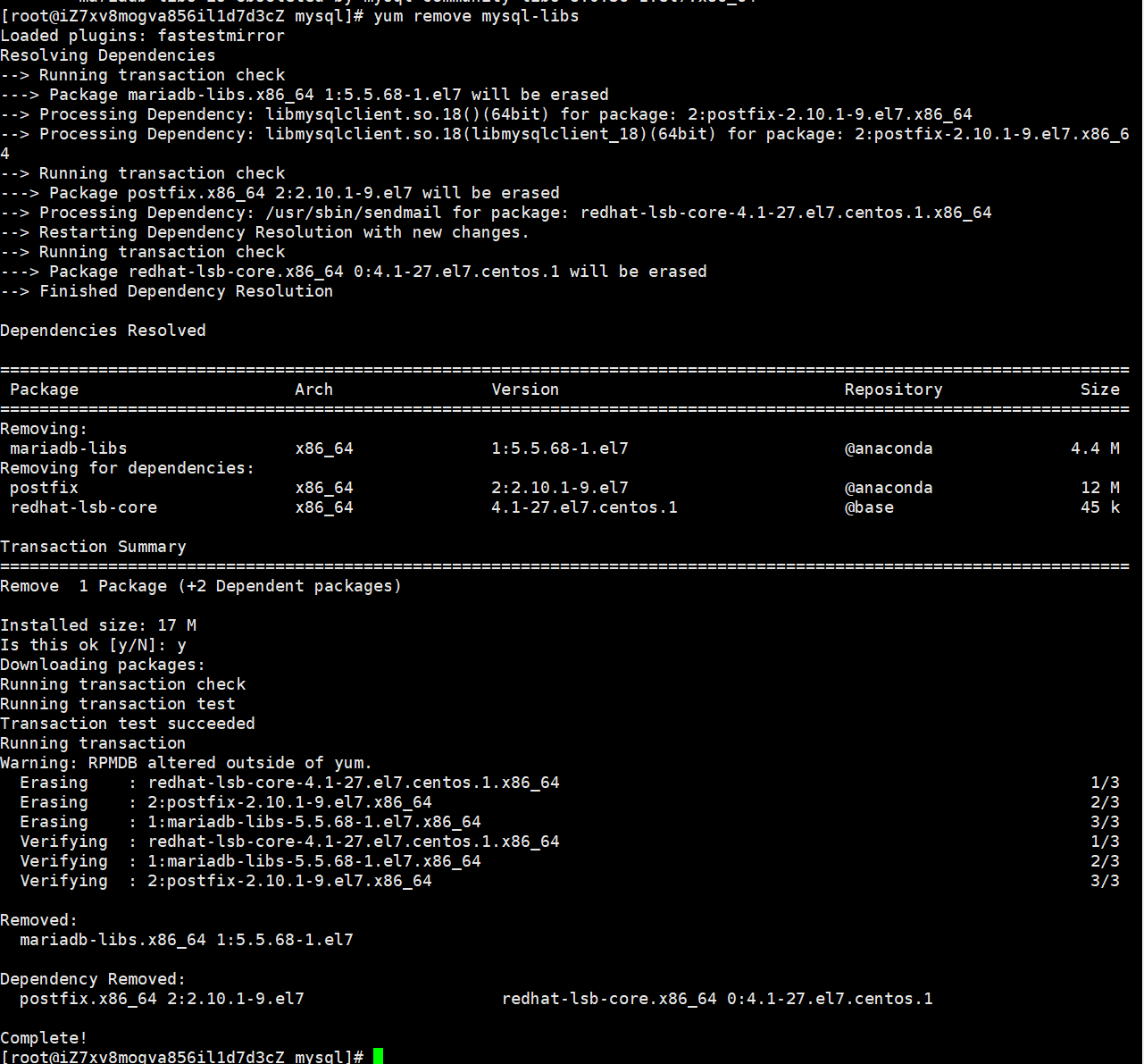Click version '4.1-27.el7.centos.1' in table
This screenshot has height=1064, width=1144.
pos(584,507)
